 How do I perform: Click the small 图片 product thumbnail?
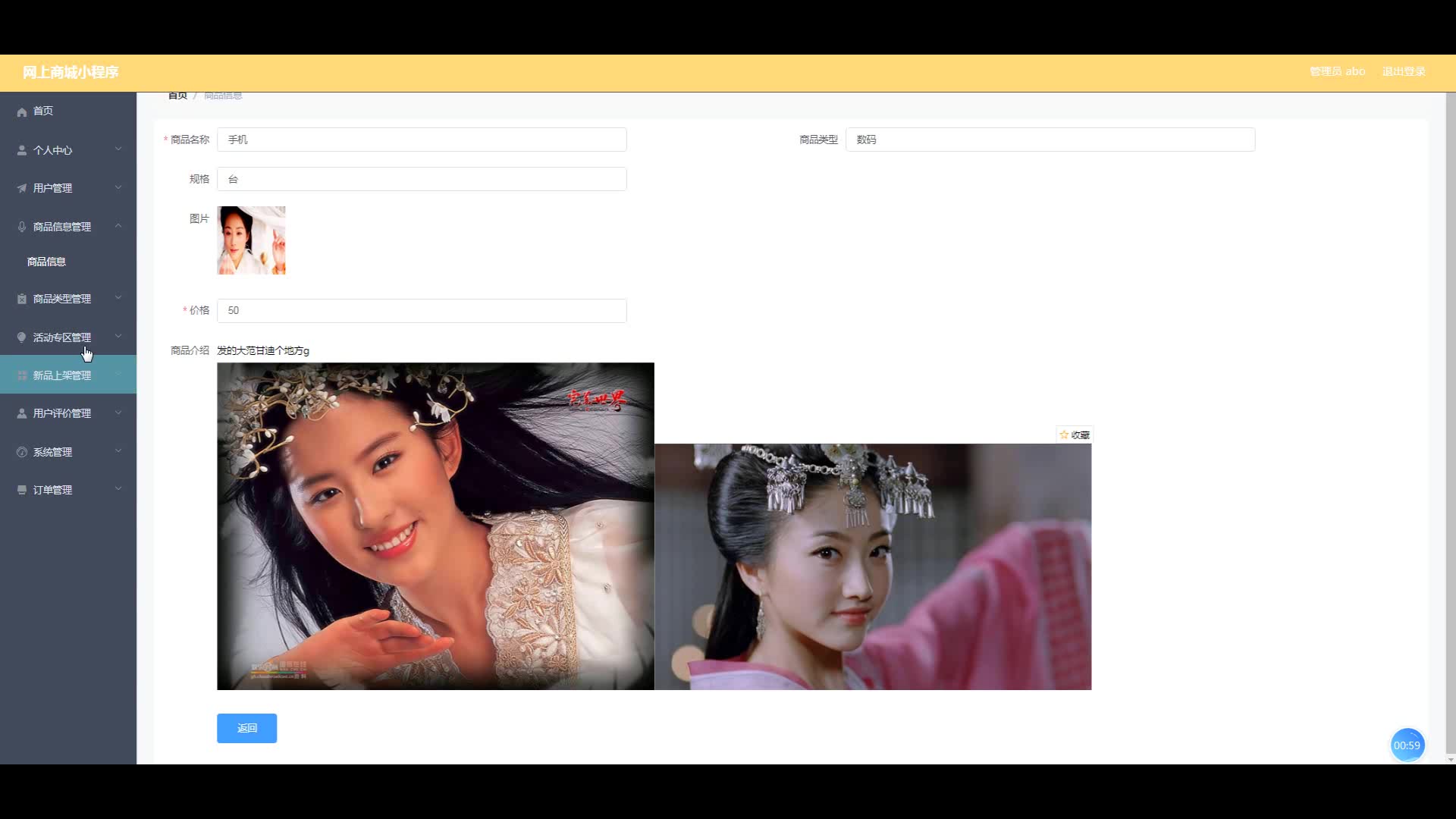pyautogui.click(x=251, y=240)
